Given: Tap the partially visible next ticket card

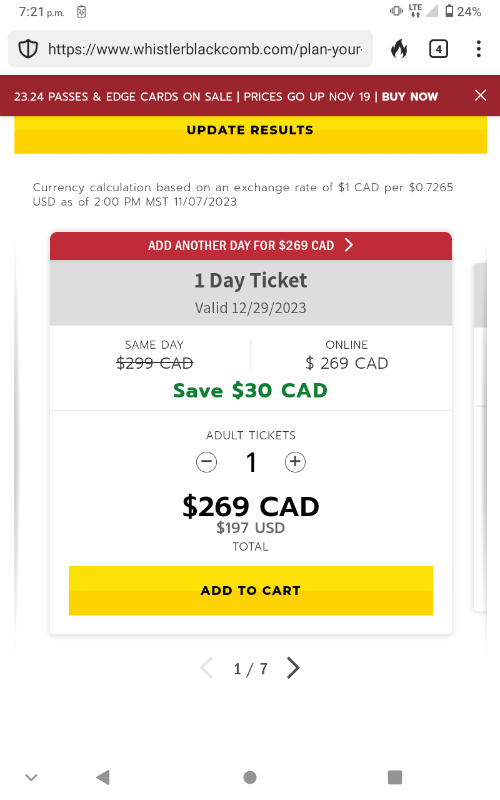Looking at the screenshot, I should tap(486, 437).
